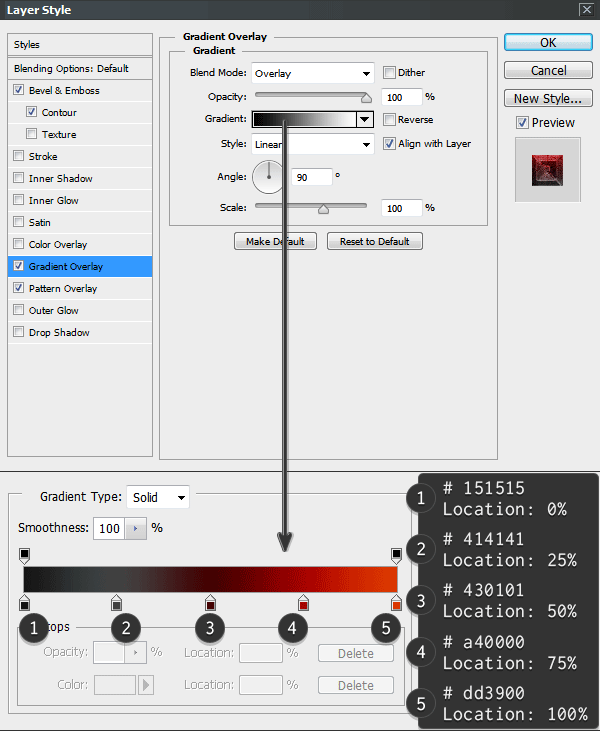Click the New Style button
600x731 pixels.
[548, 98]
